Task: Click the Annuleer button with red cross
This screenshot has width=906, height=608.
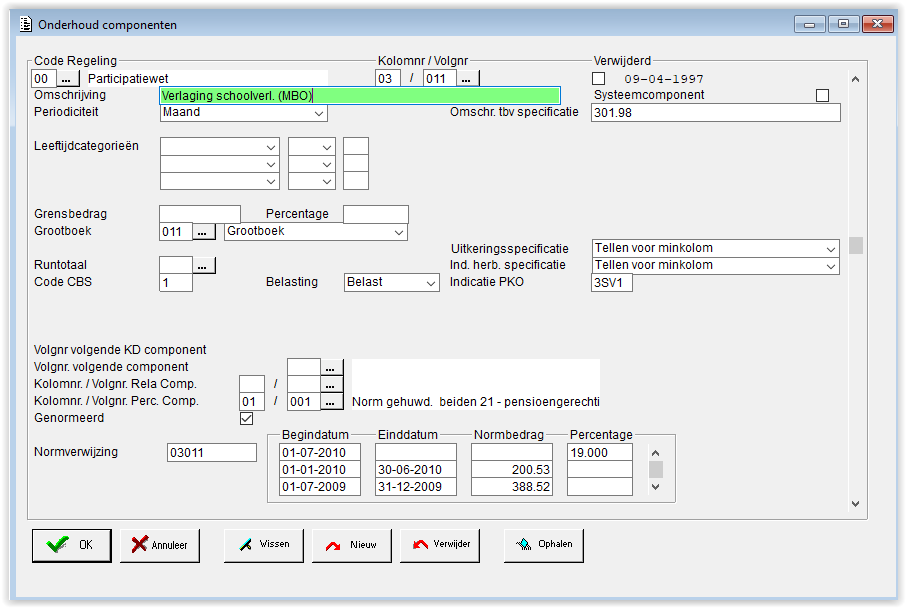Action: tap(160, 545)
